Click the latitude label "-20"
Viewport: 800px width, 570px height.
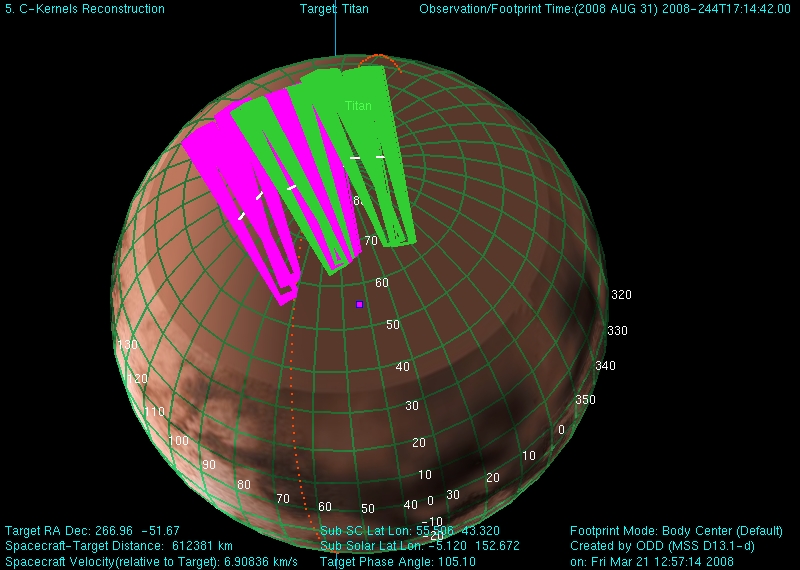(x=434, y=536)
